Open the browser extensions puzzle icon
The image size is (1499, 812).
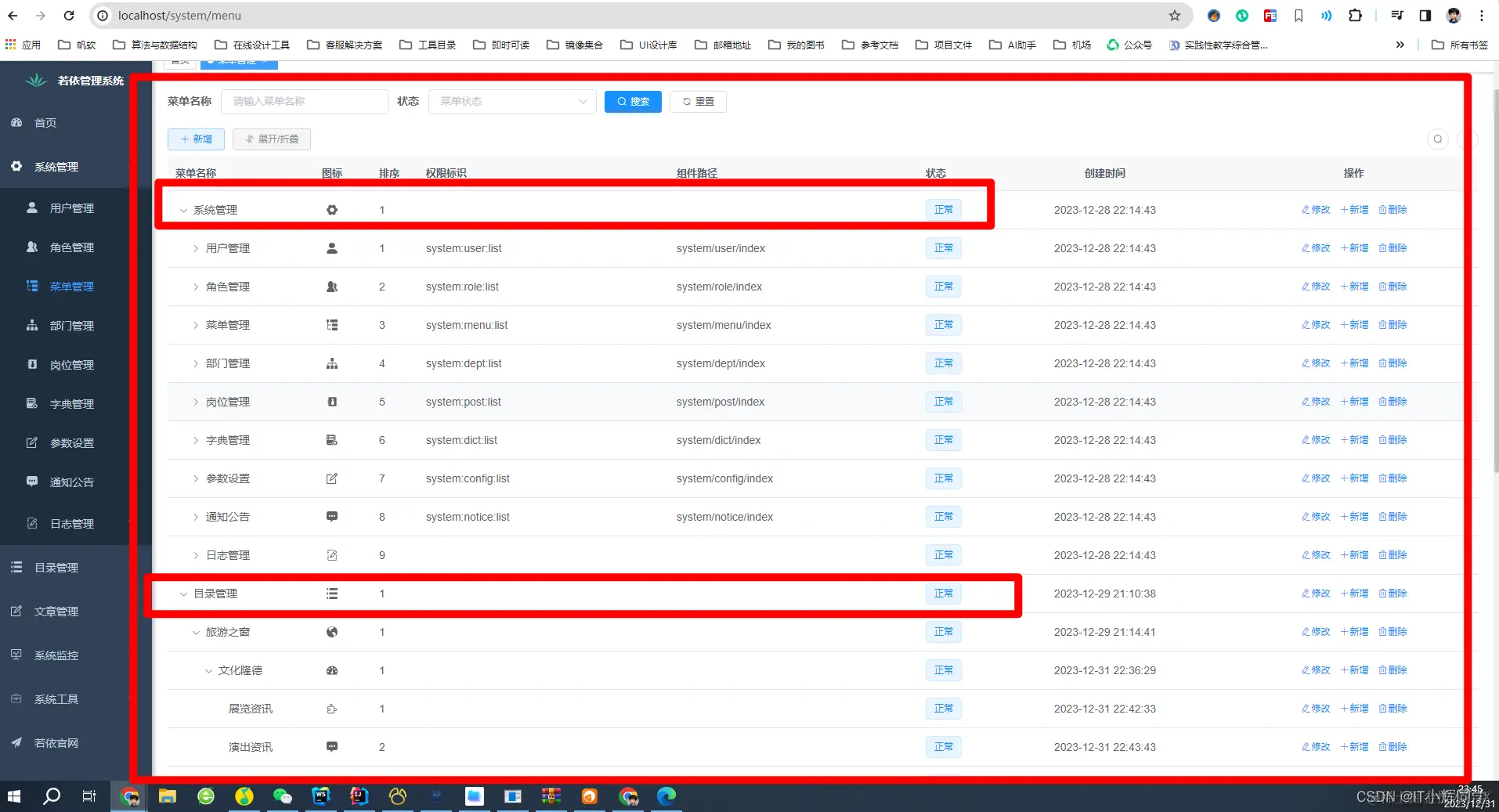click(1355, 16)
